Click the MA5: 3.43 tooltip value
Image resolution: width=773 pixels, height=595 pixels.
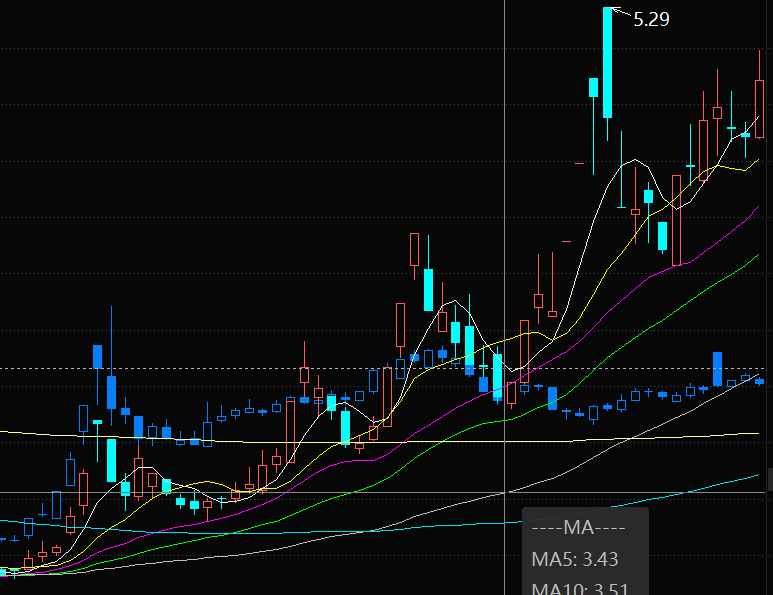[574, 559]
